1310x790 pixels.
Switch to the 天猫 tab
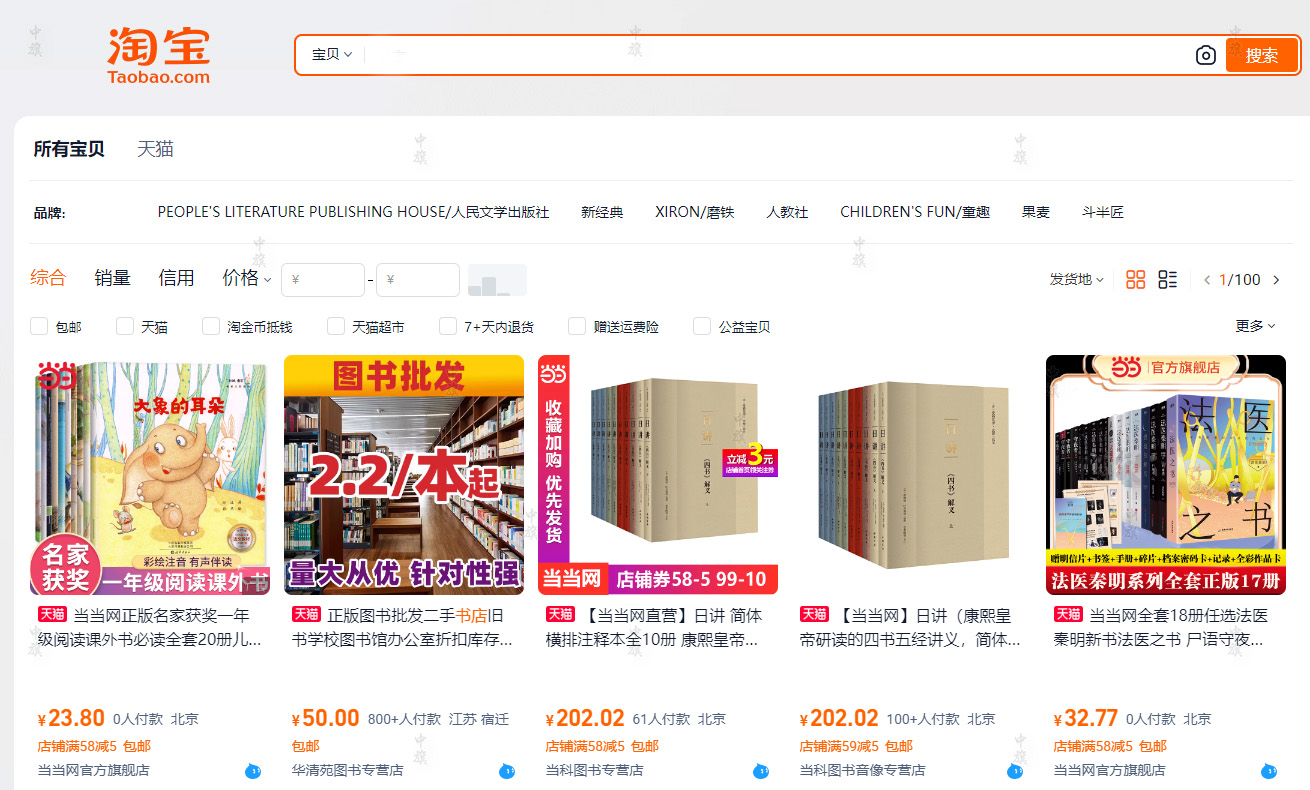[156, 148]
